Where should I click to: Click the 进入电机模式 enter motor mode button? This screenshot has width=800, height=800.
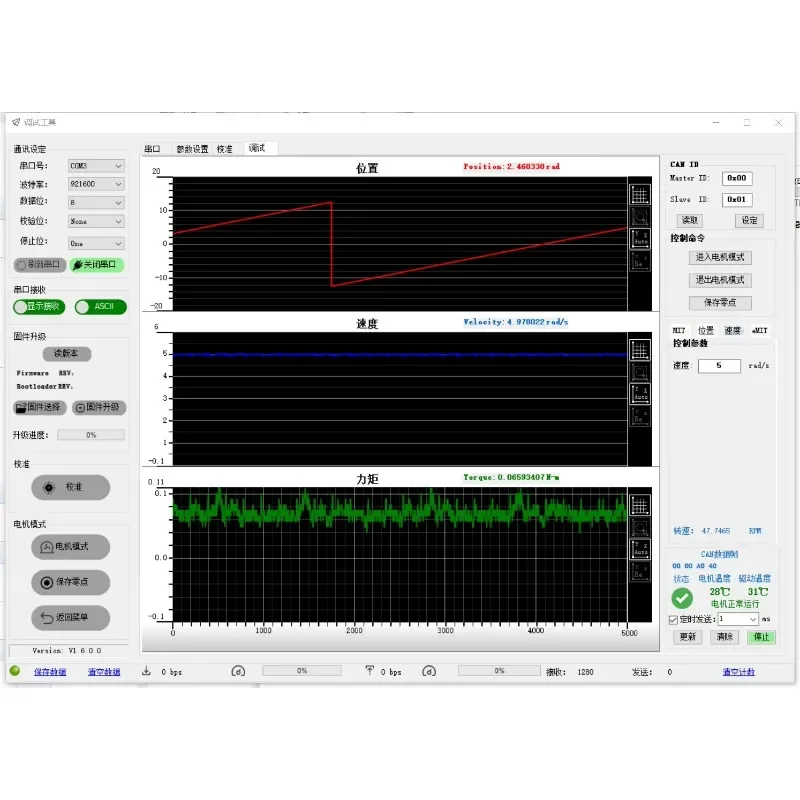720,258
